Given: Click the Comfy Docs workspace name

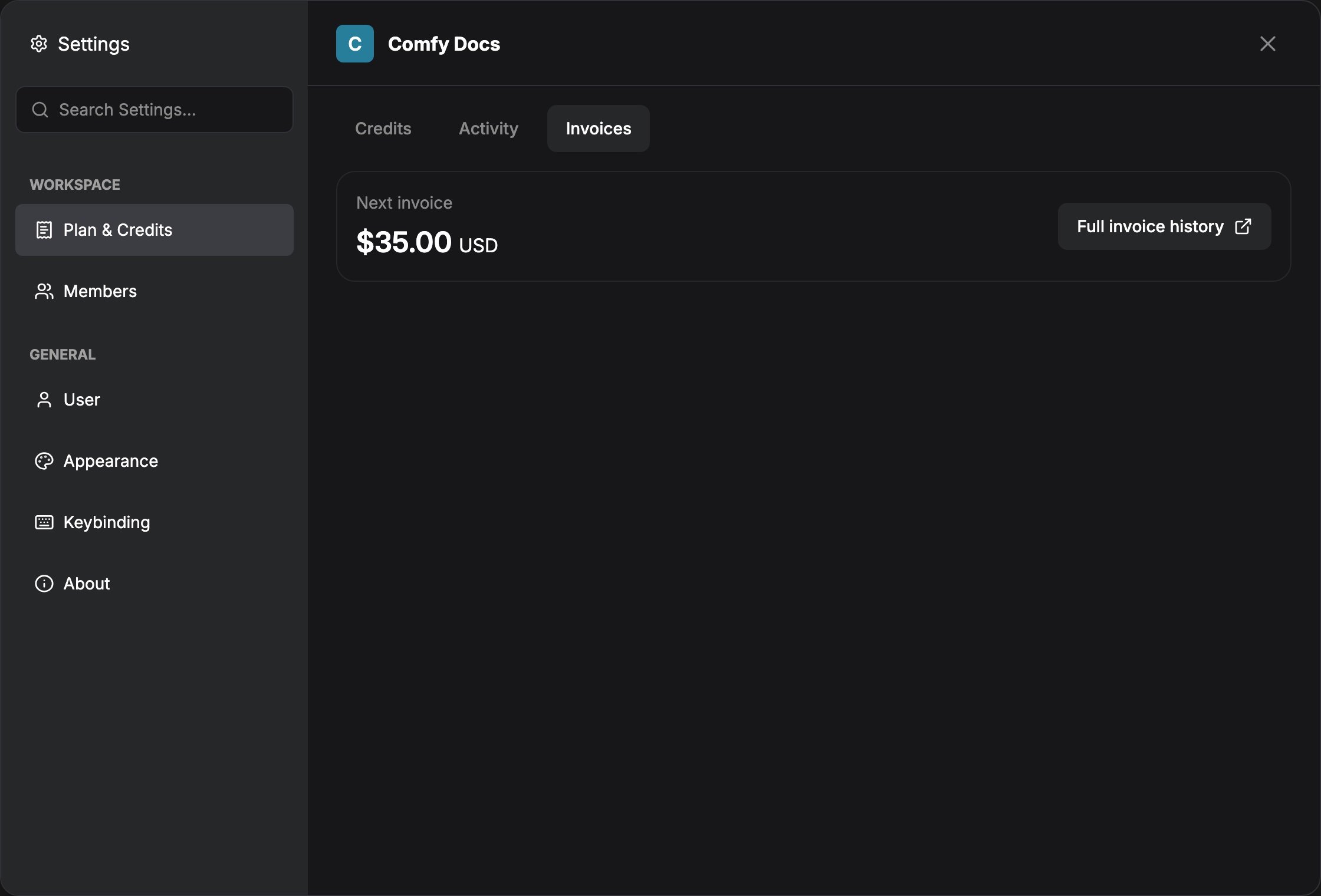Looking at the screenshot, I should 444,44.
